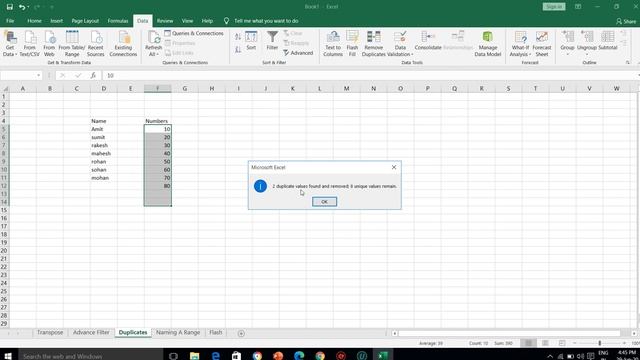Open the Windows Start menu
This screenshot has width=640, height=360.
pos(8,356)
